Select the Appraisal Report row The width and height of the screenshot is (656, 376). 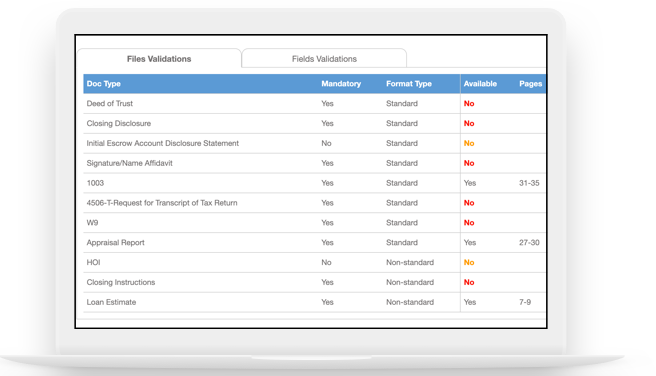[x=315, y=243]
